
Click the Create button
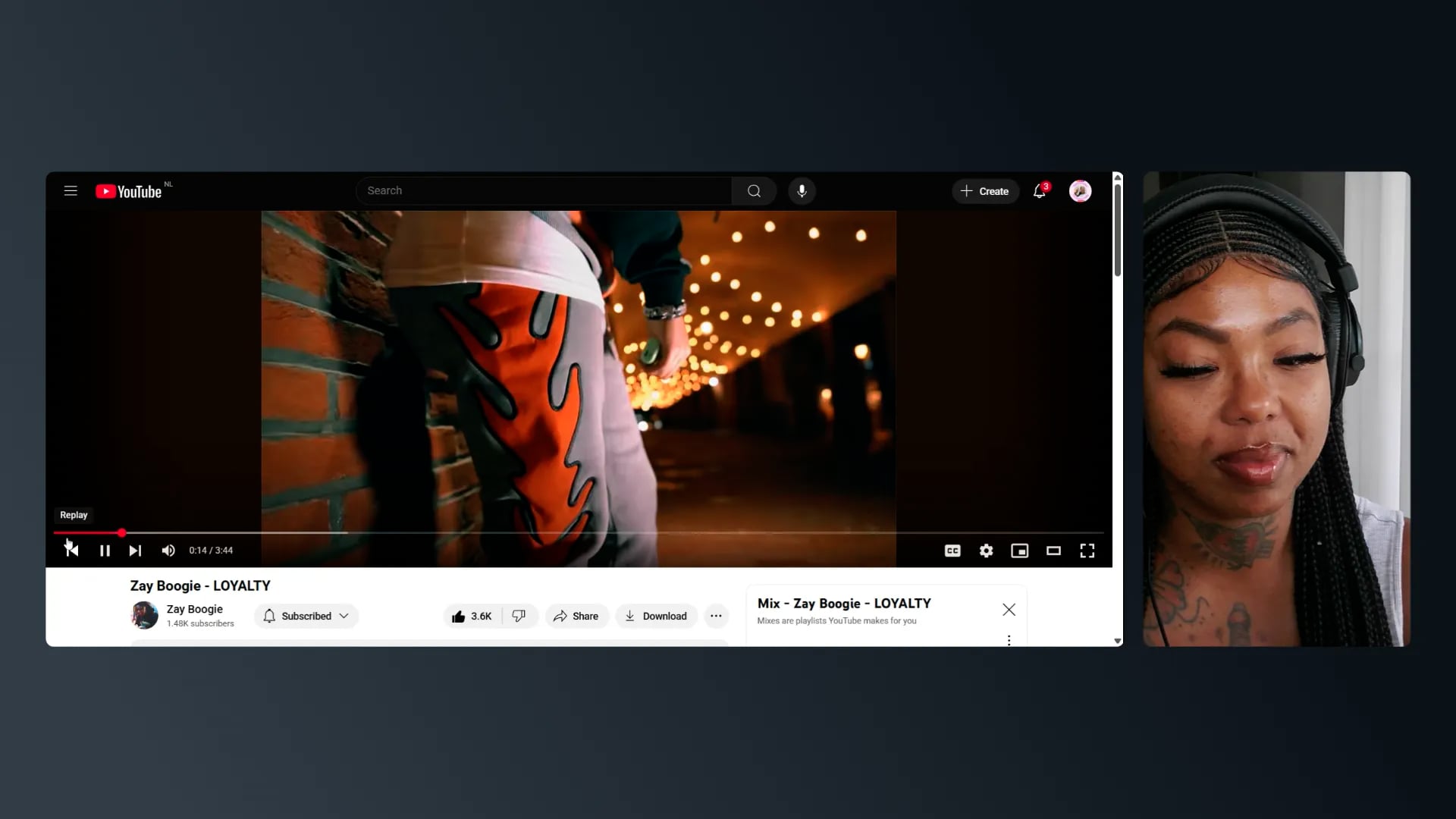[985, 191]
